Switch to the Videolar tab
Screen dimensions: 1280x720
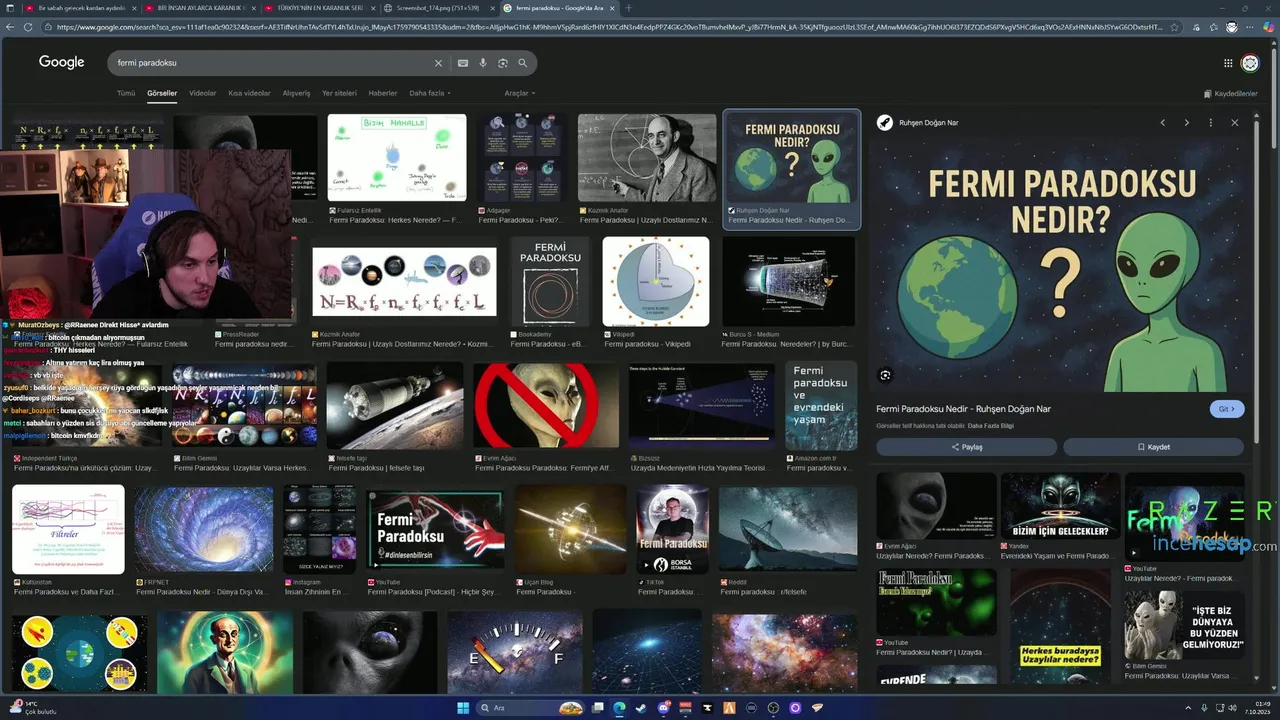[202, 93]
